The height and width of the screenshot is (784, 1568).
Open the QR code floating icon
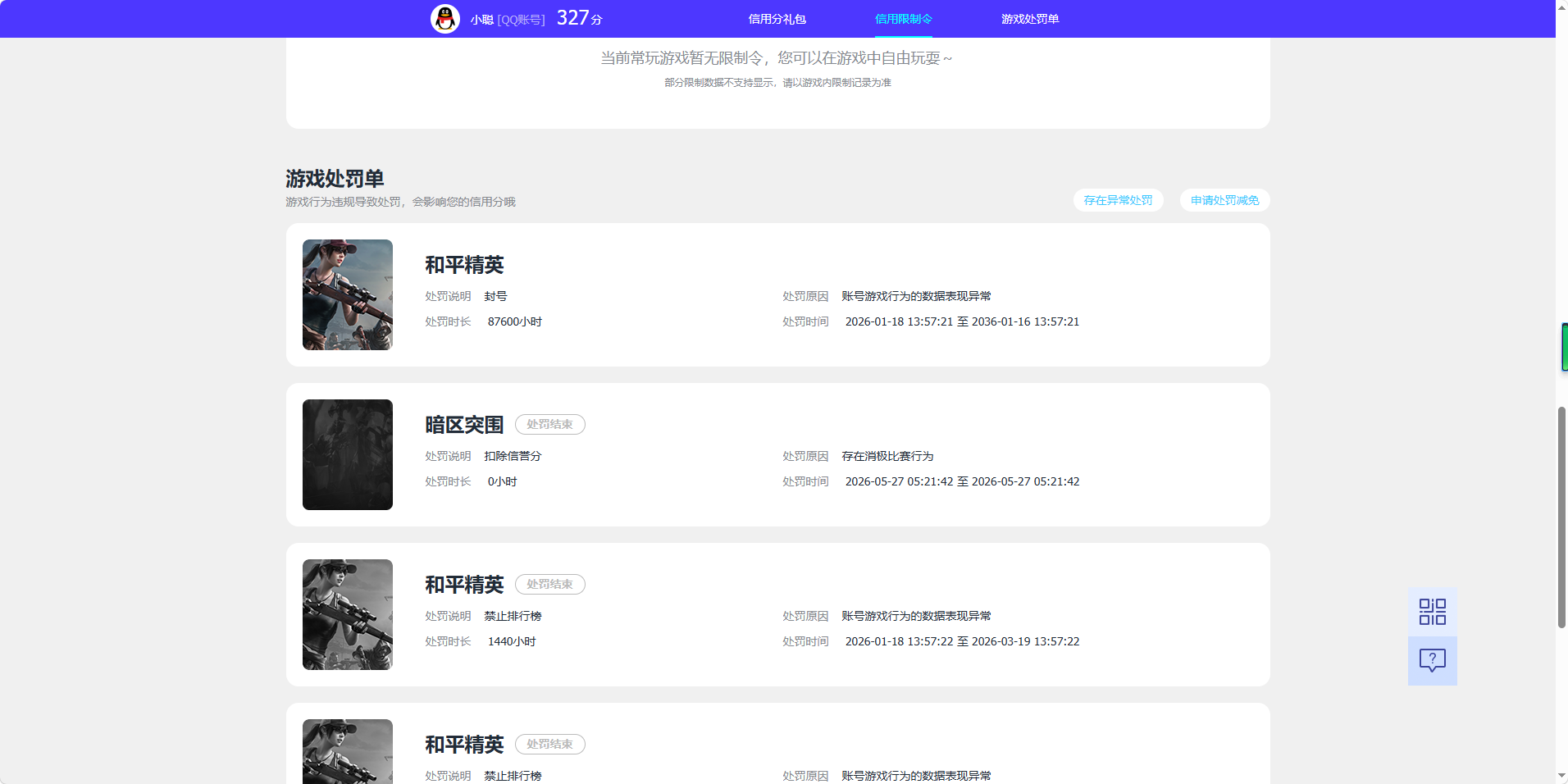click(1433, 612)
